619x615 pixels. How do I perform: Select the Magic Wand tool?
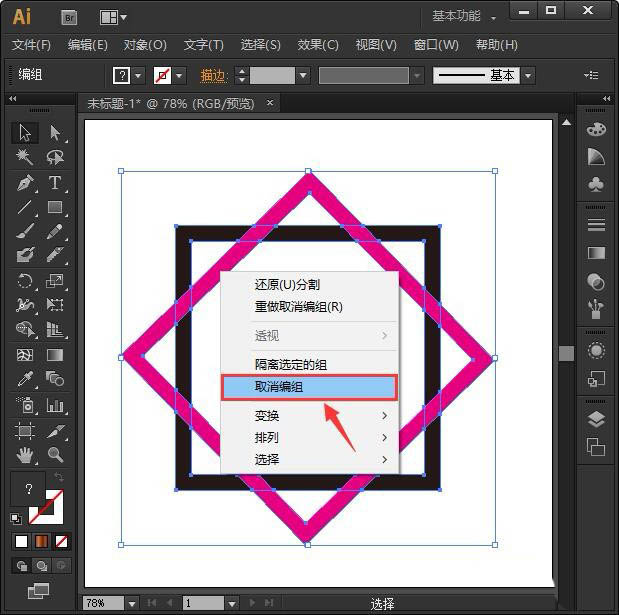[x=25, y=157]
